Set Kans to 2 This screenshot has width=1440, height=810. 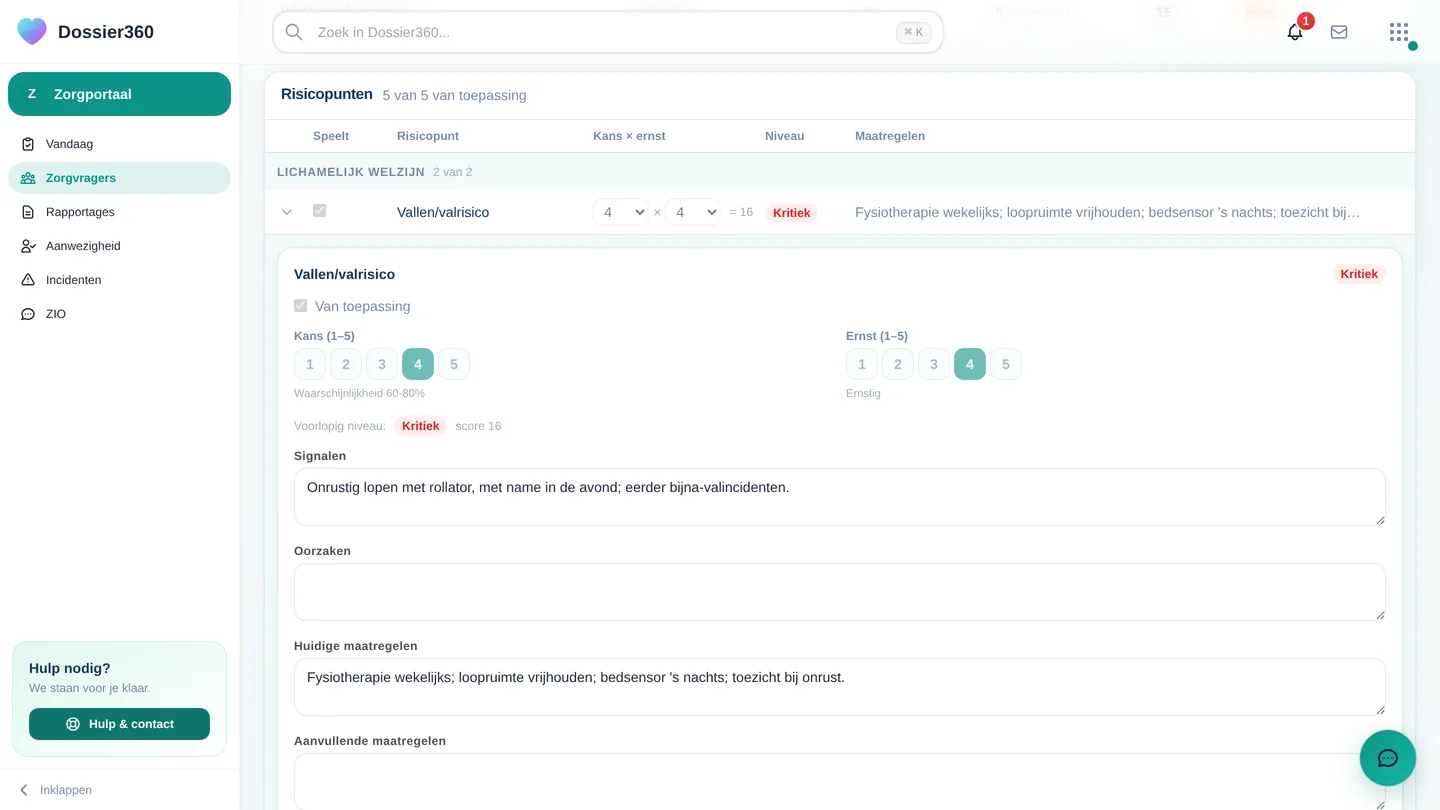pyautogui.click(x=346, y=364)
